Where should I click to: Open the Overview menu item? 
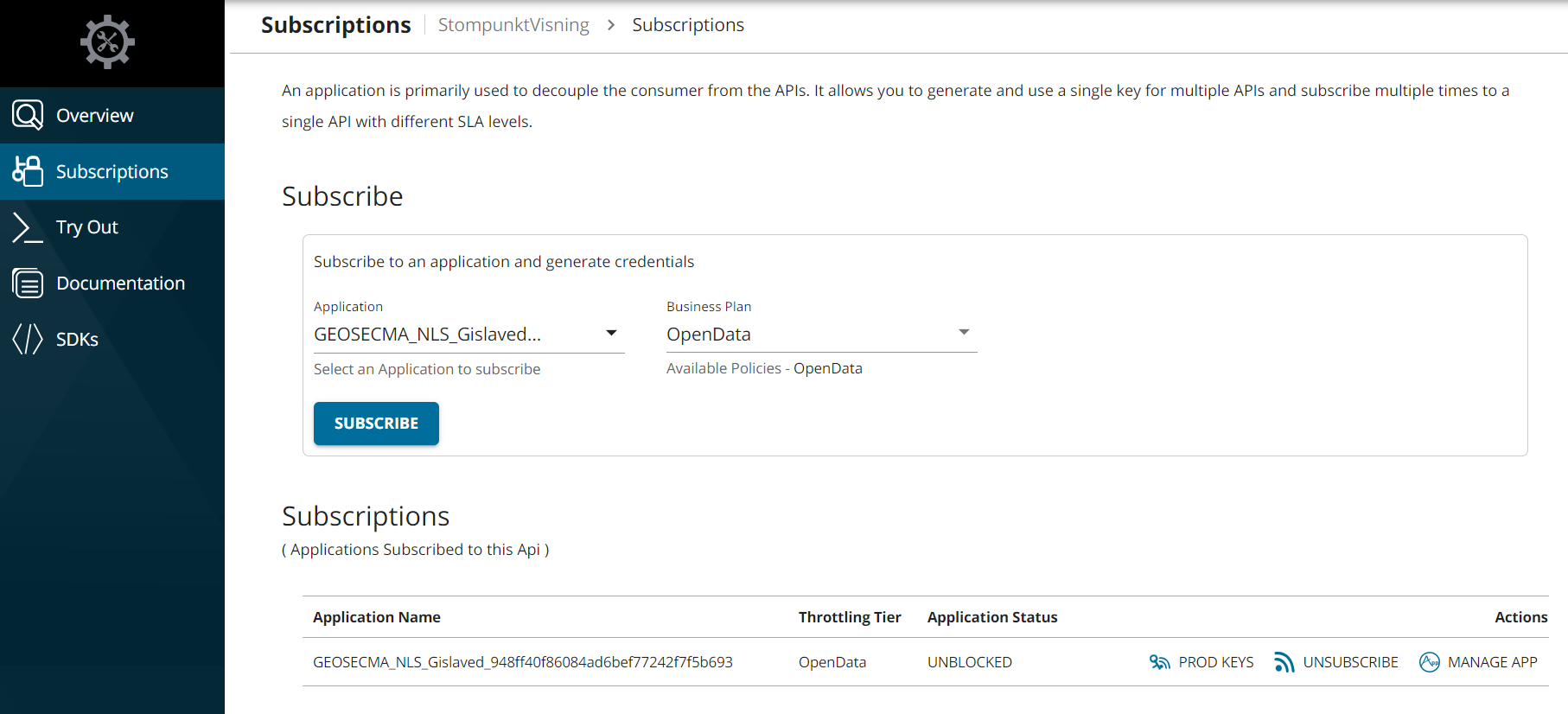pos(95,116)
